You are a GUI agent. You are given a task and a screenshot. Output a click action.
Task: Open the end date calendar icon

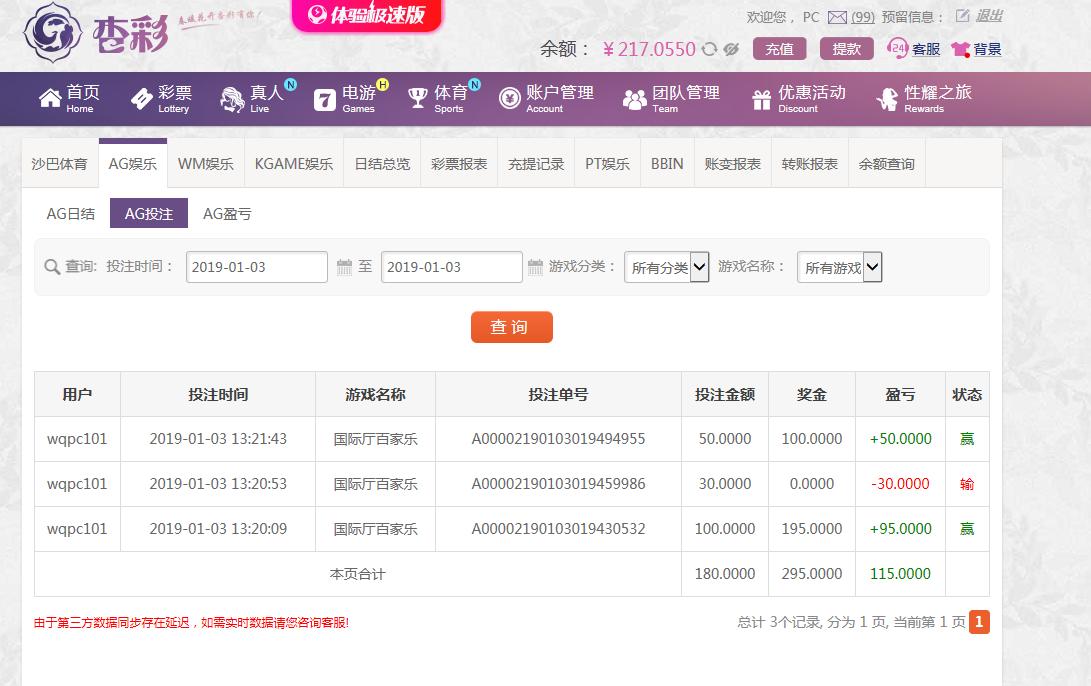tap(535, 266)
